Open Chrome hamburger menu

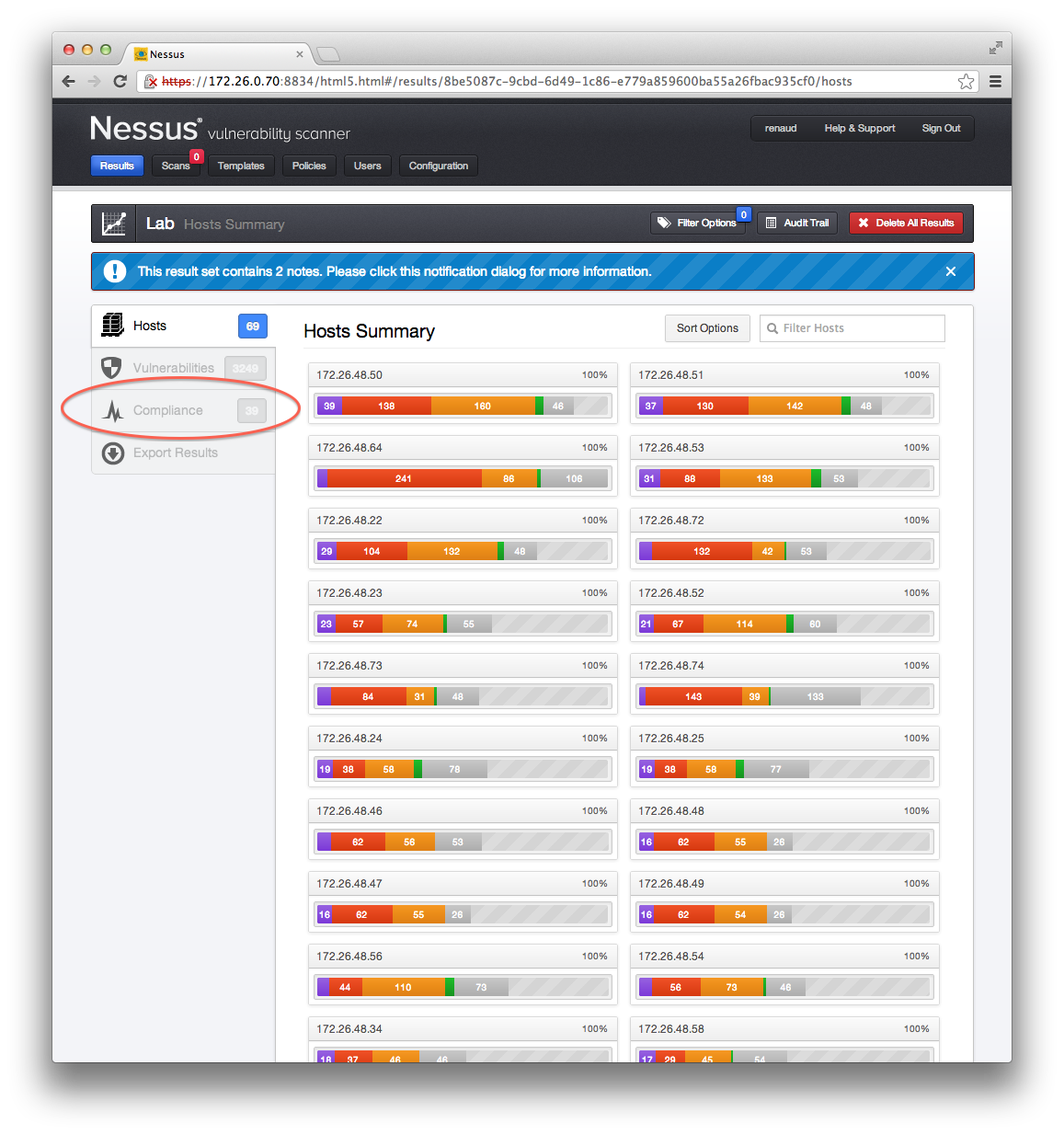(x=995, y=81)
